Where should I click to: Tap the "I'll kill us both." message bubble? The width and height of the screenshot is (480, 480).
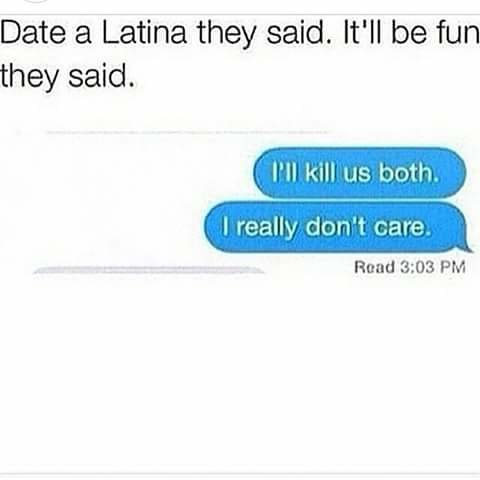click(359, 173)
